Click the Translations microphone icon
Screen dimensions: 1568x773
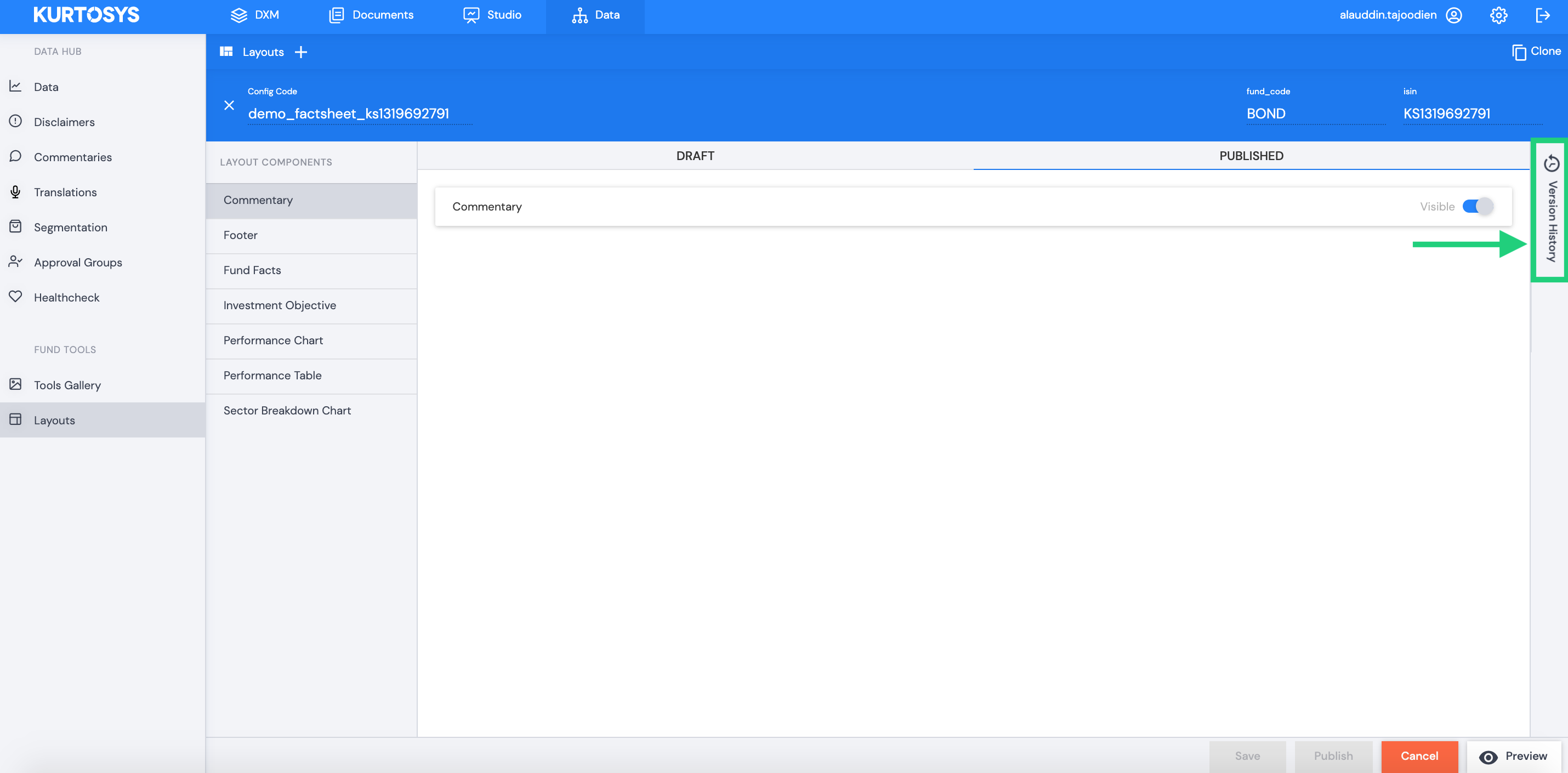(15, 192)
